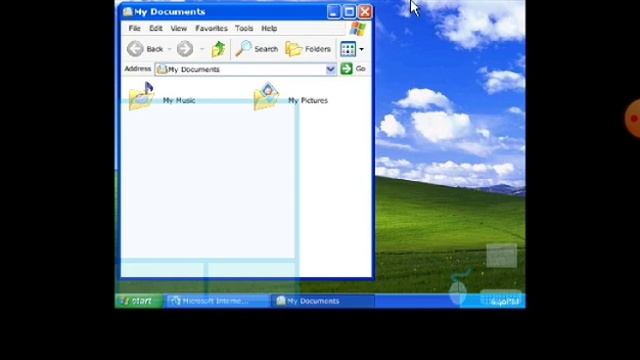640x360 pixels.
Task: Close the My Documents window
Action: (365, 12)
